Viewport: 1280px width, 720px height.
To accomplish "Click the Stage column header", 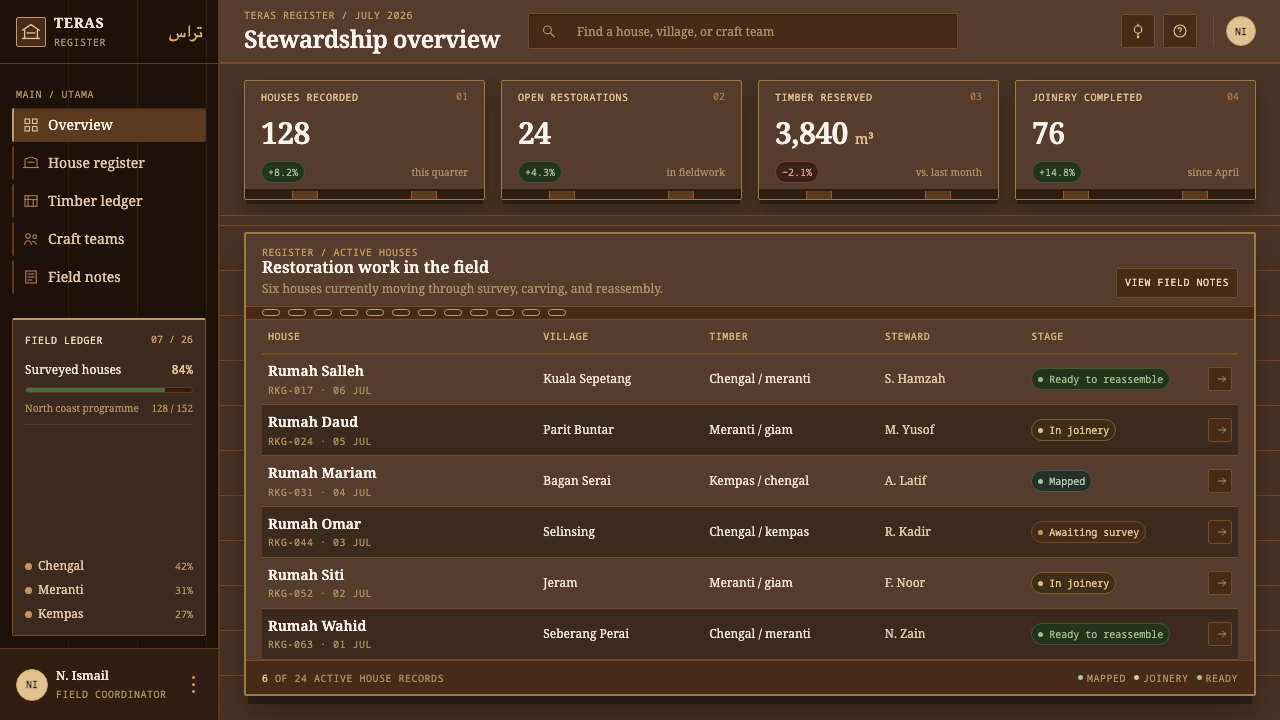I will [x=1047, y=337].
